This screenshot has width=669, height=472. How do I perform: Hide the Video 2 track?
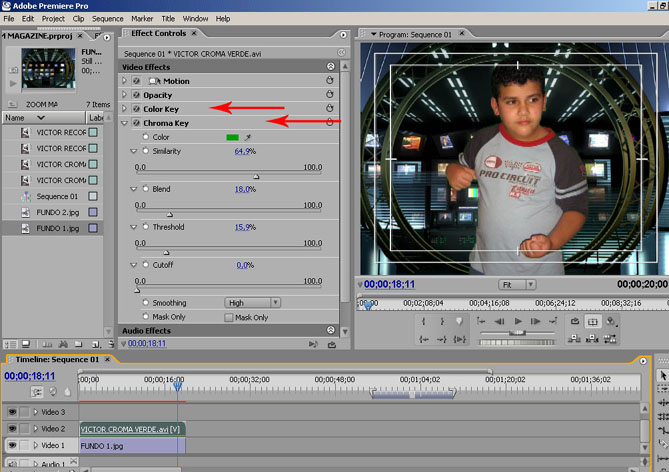pos(12,428)
